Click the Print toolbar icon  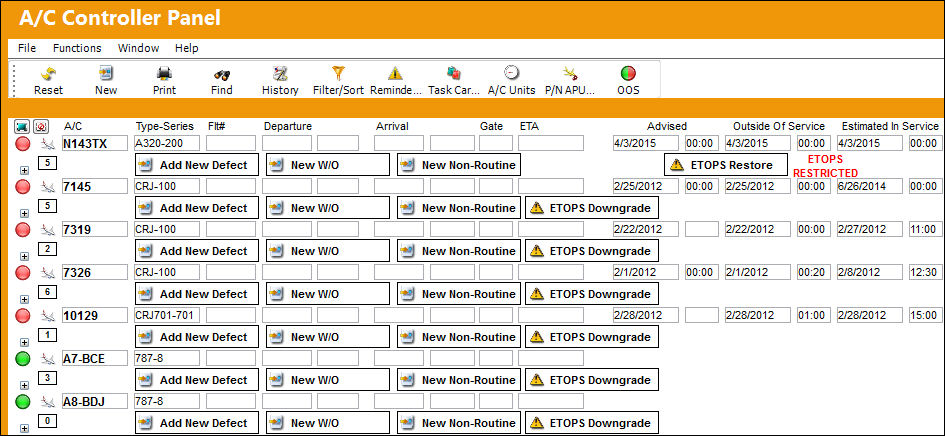coord(164,74)
